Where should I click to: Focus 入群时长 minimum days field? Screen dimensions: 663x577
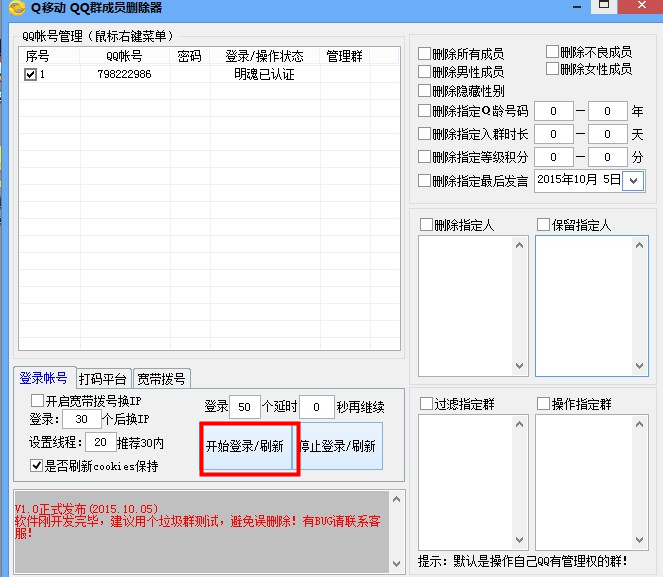(x=553, y=134)
